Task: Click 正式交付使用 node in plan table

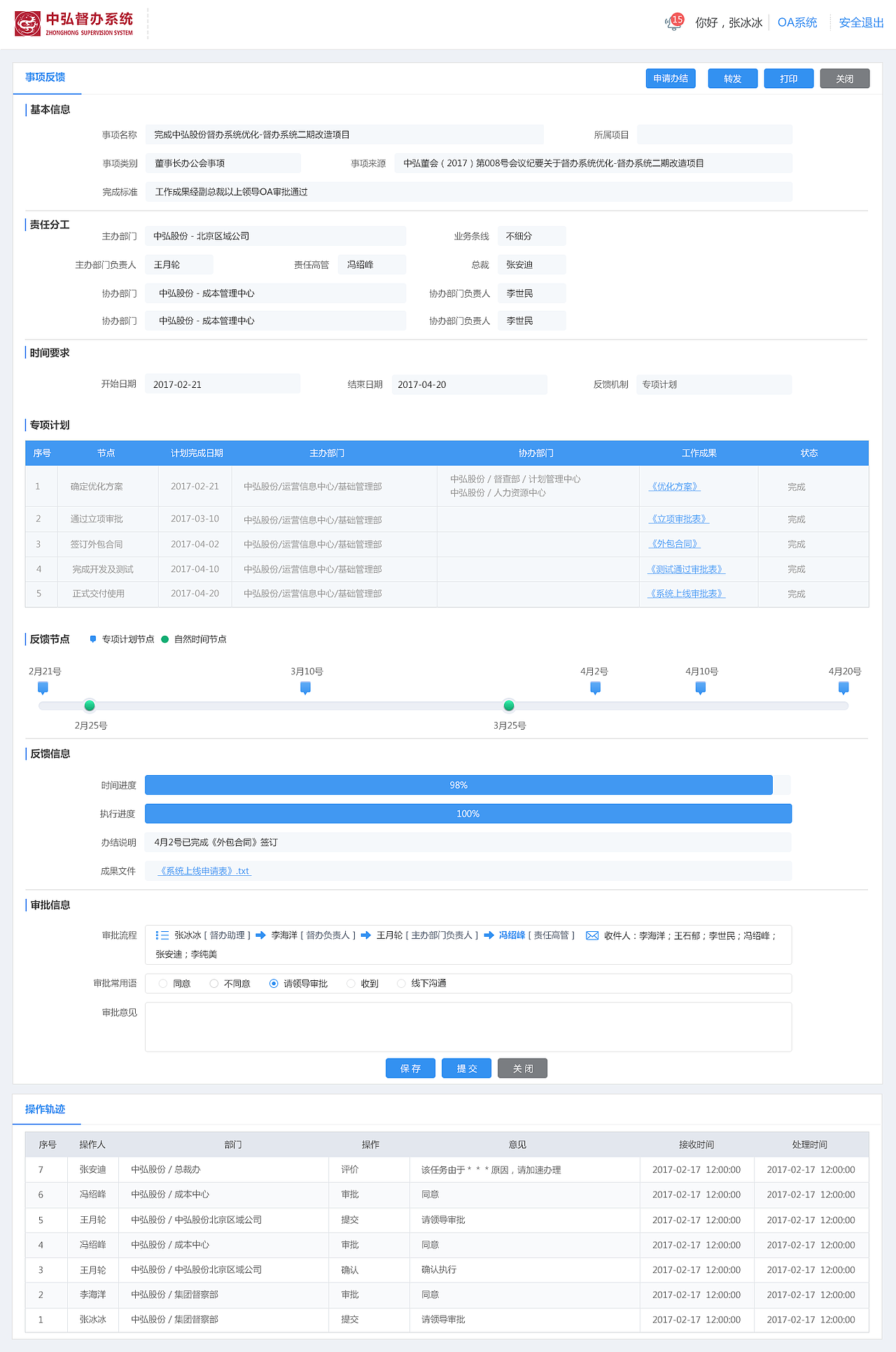Action: tap(99, 594)
